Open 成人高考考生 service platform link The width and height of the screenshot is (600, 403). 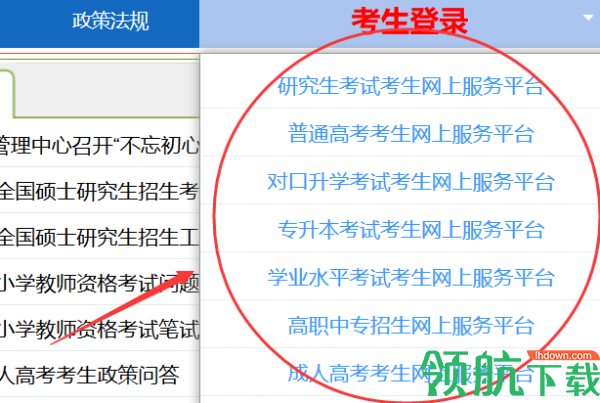click(x=411, y=374)
